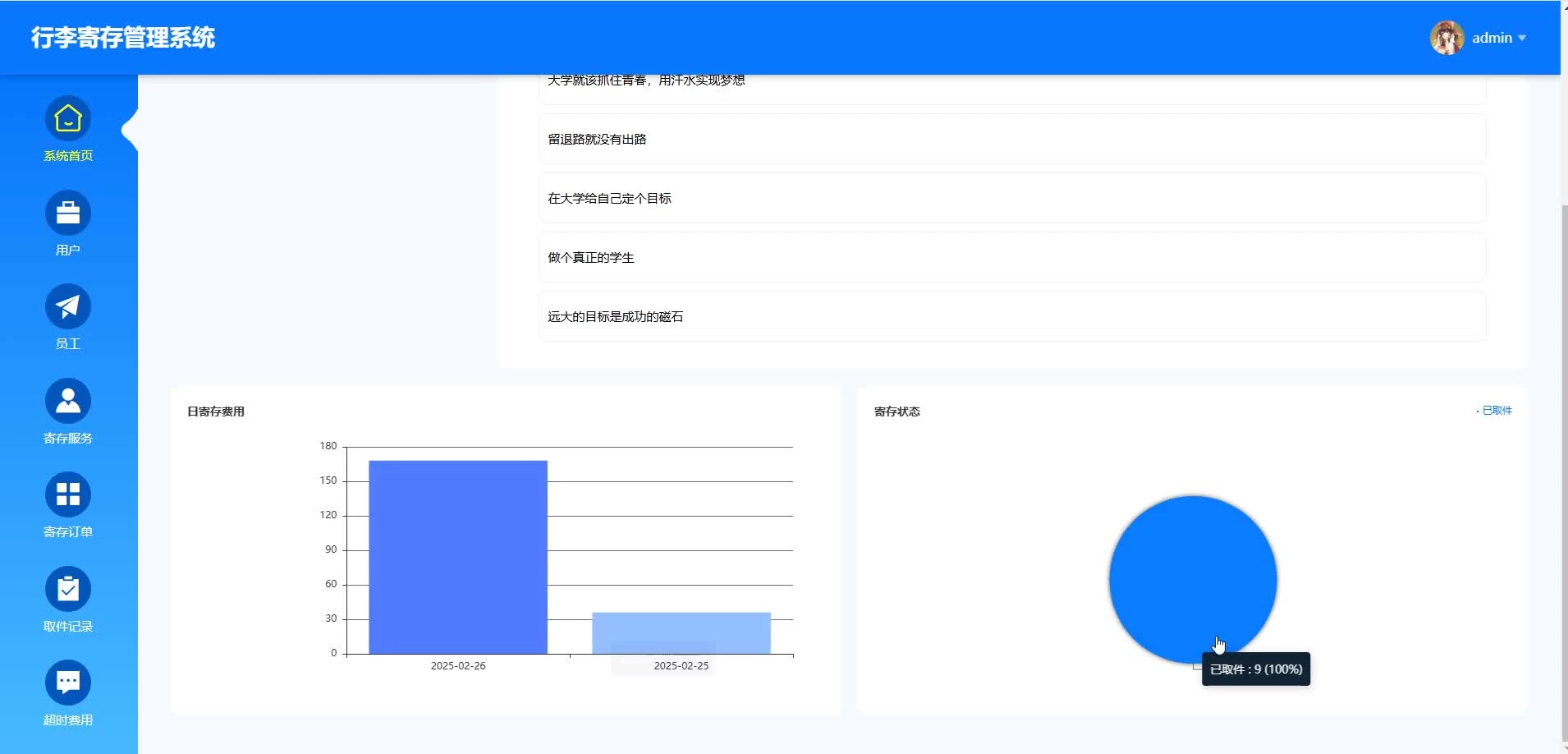
Task: Open the 远大的目标是成功的磁石 notice
Action: click(x=1012, y=317)
